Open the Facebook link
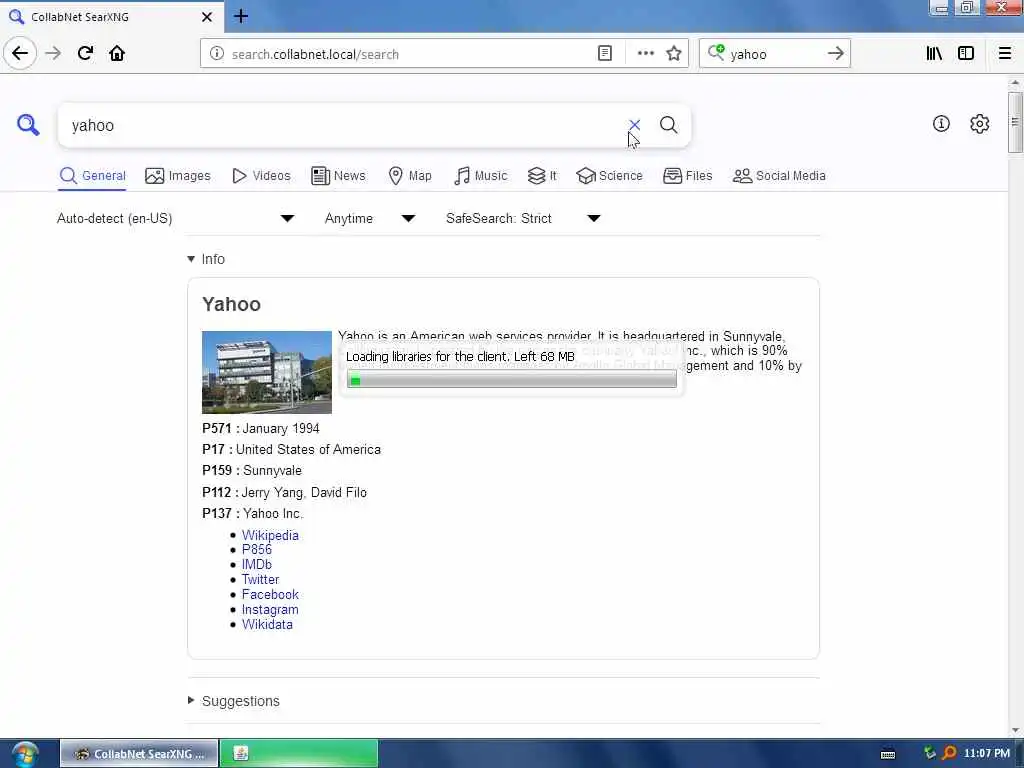 coord(270,594)
